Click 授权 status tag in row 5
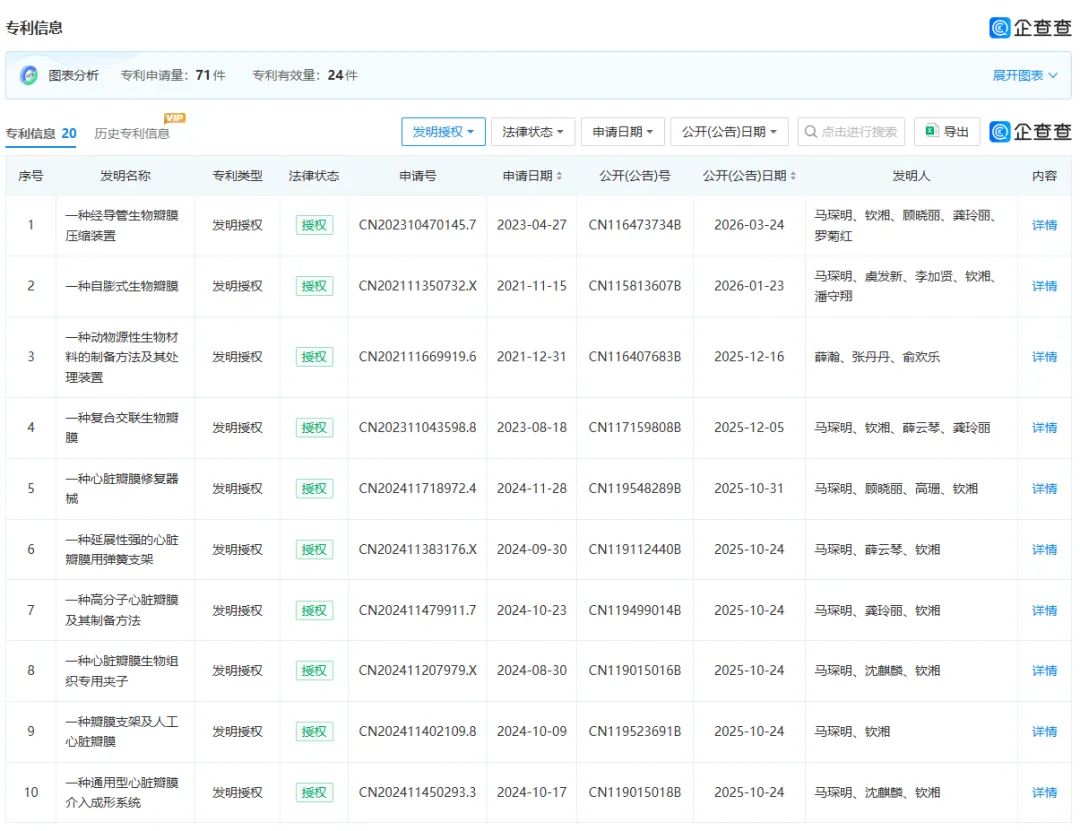Viewport: 1080px width, 831px height. tap(314, 489)
